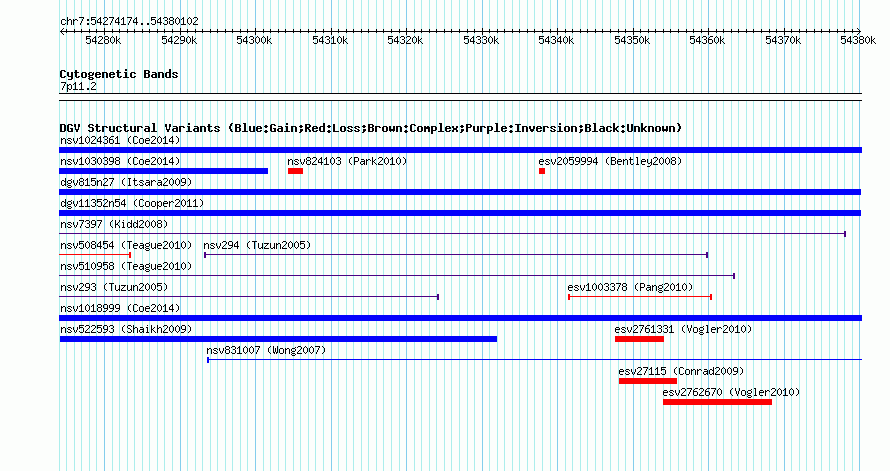Viewport: 890px width, 471px height.
Task: Click the nsv7397 purple inversion line
Action: pyautogui.click(x=452, y=234)
